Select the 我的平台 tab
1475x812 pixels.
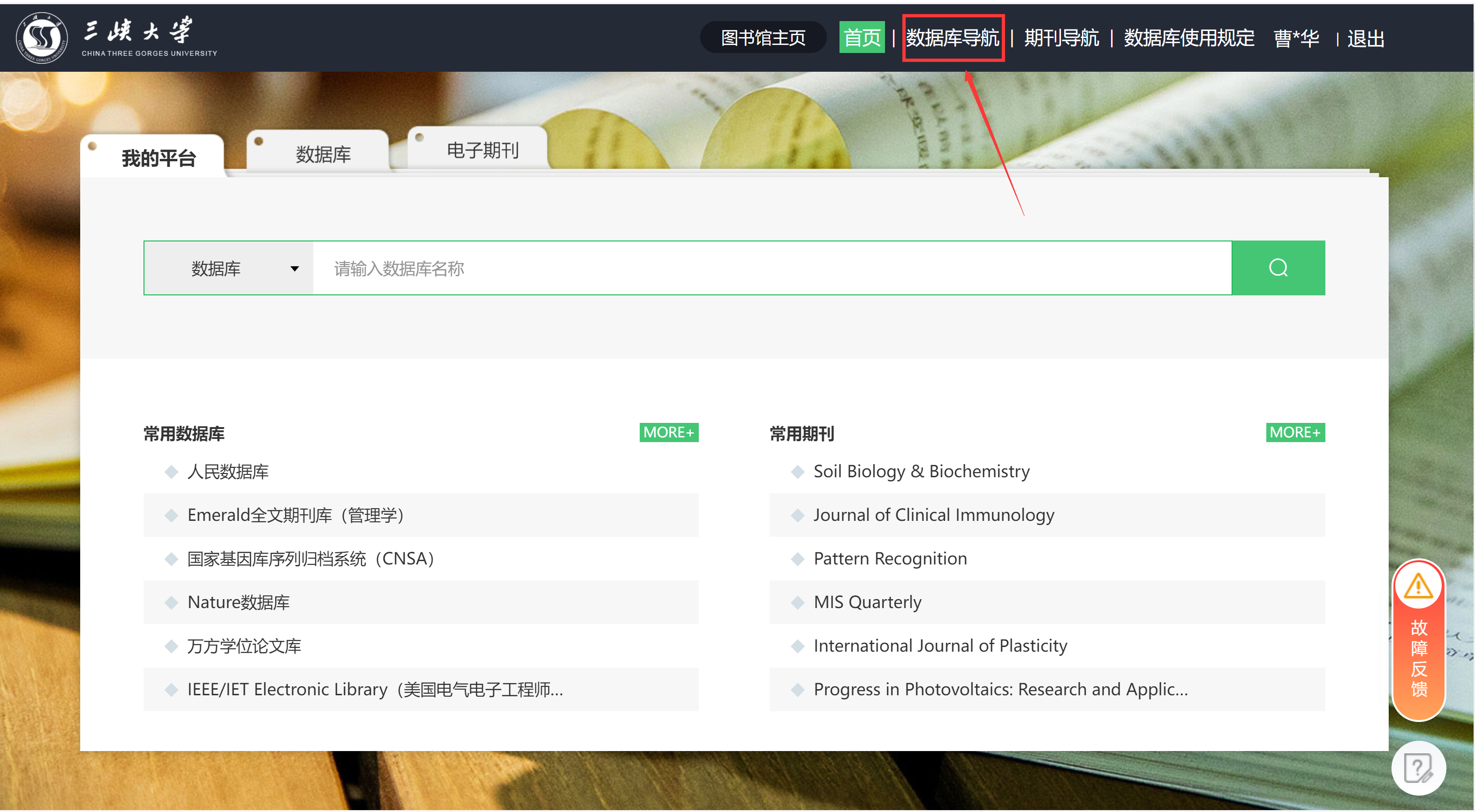tap(158, 158)
